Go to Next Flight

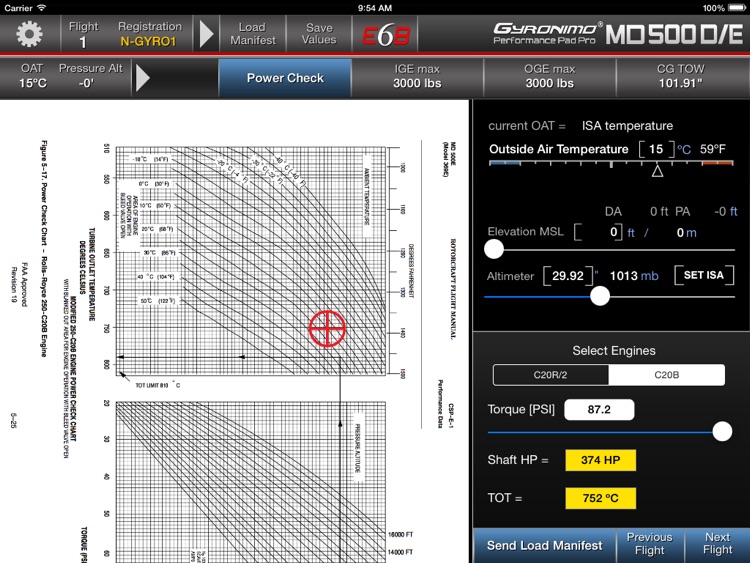click(717, 544)
